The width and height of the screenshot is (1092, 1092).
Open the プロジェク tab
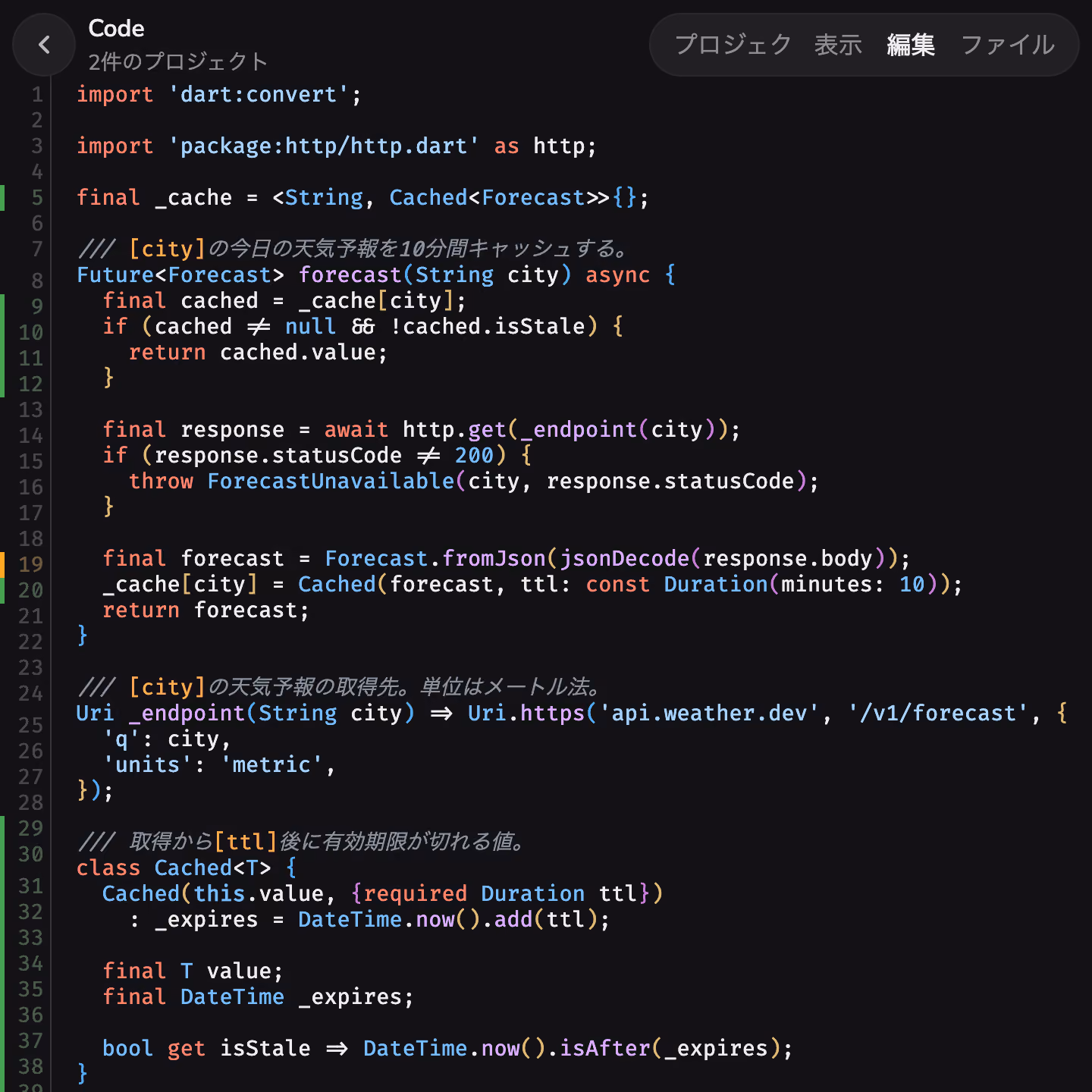(733, 45)
